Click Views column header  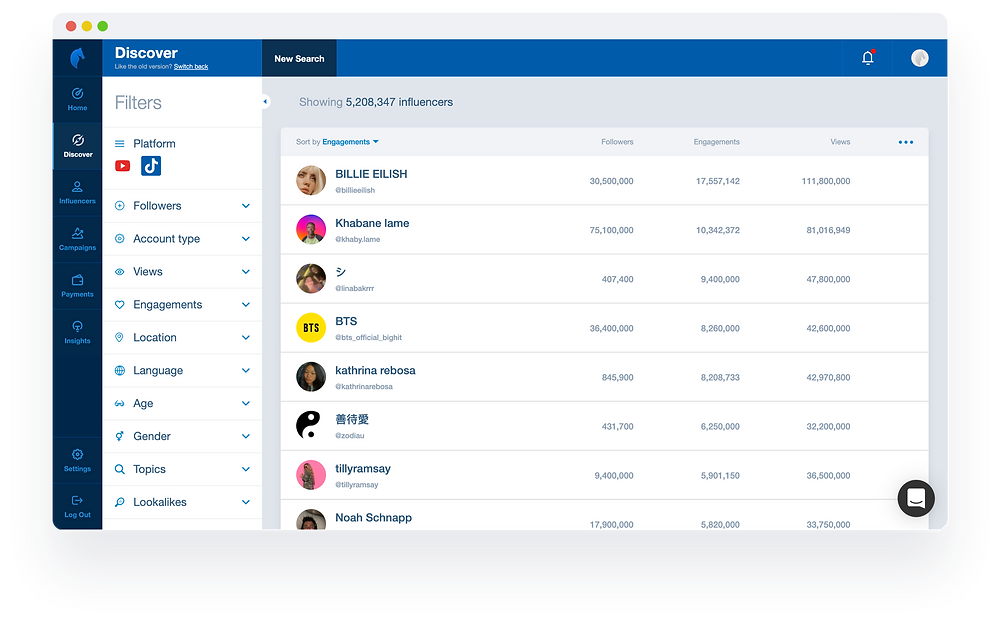(840, 142)
